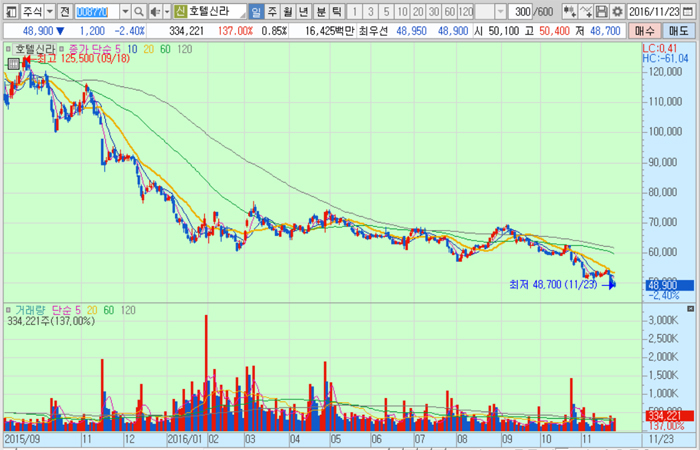This screenshot has height=450, width=700.
Task: Click the 거래량 volume indicator color marker
Action: [x=7, y=311]
